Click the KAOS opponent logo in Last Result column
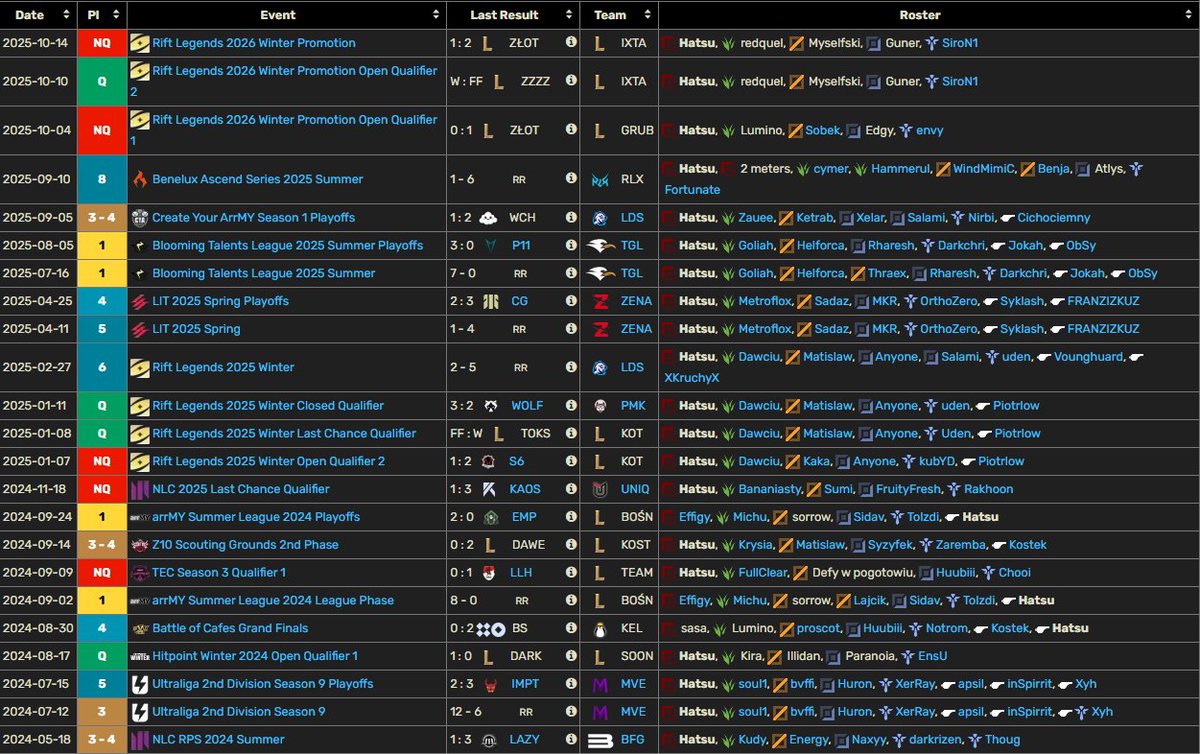The height and width of the screenshot is (754, 1200). tap(486, 489)
